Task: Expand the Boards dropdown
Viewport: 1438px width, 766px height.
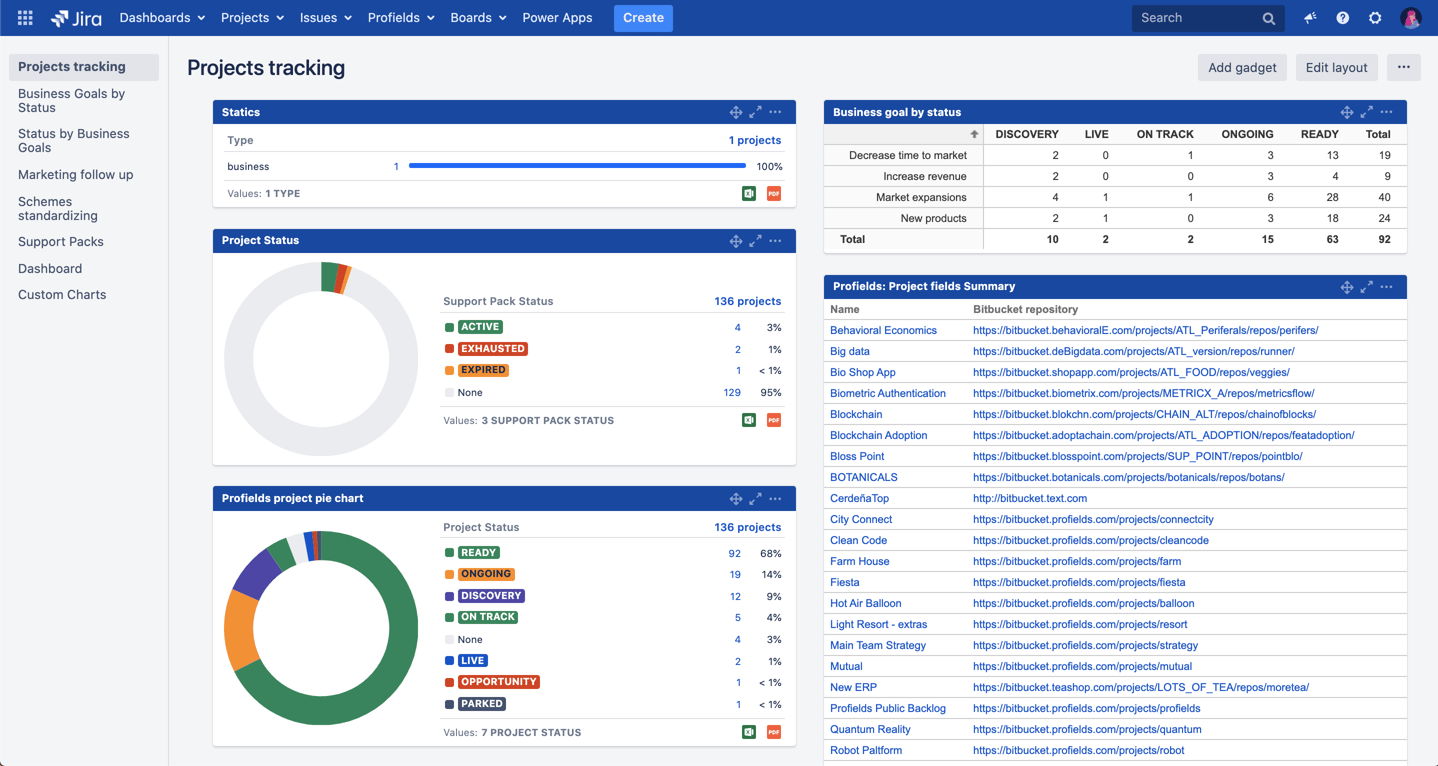Action: click(x=478, y=17)
